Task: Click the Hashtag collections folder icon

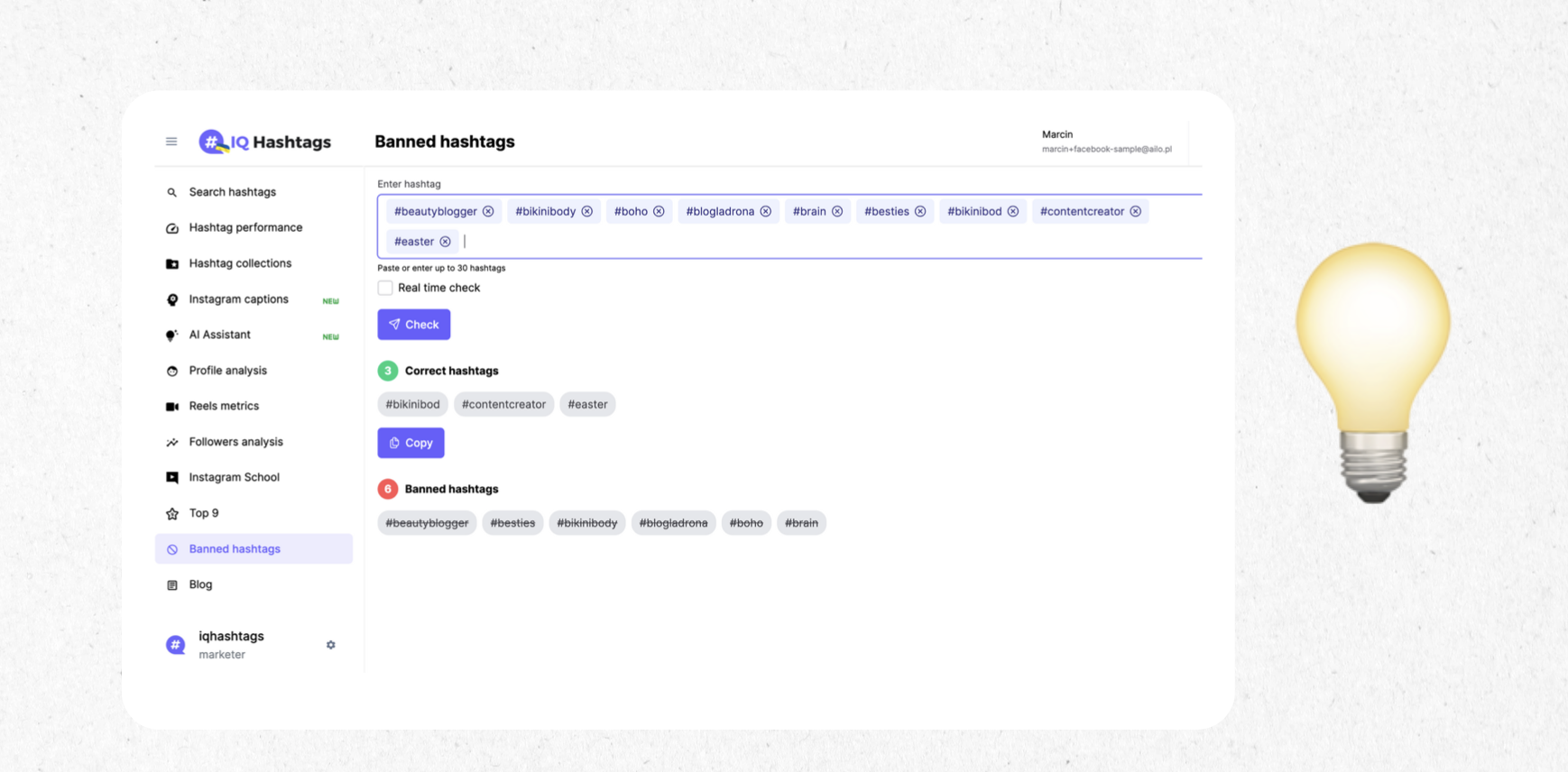Action: pos(172,263)
